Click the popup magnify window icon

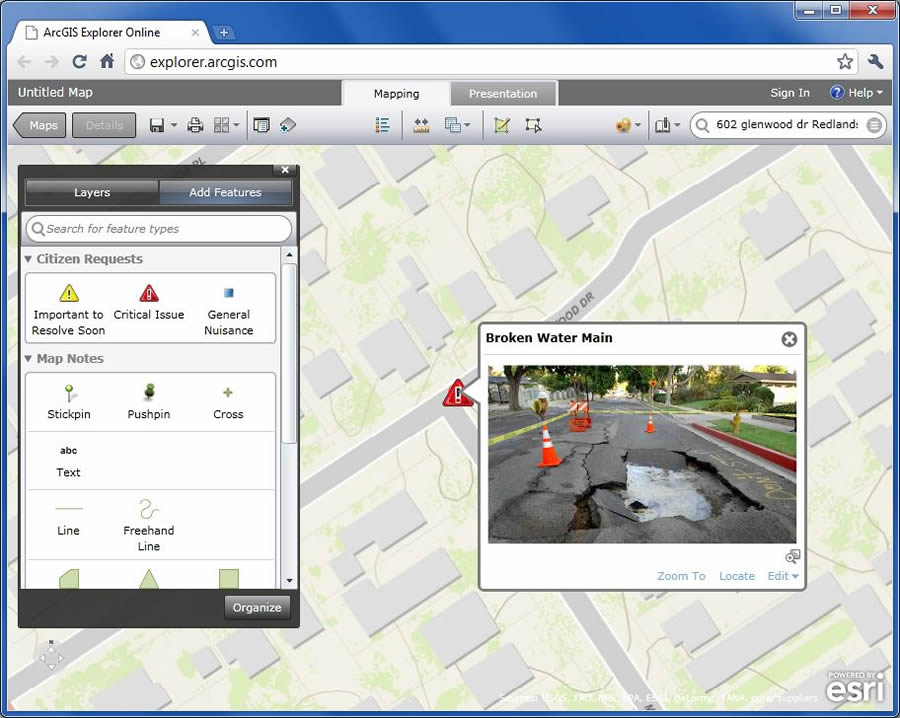(792, 556)
